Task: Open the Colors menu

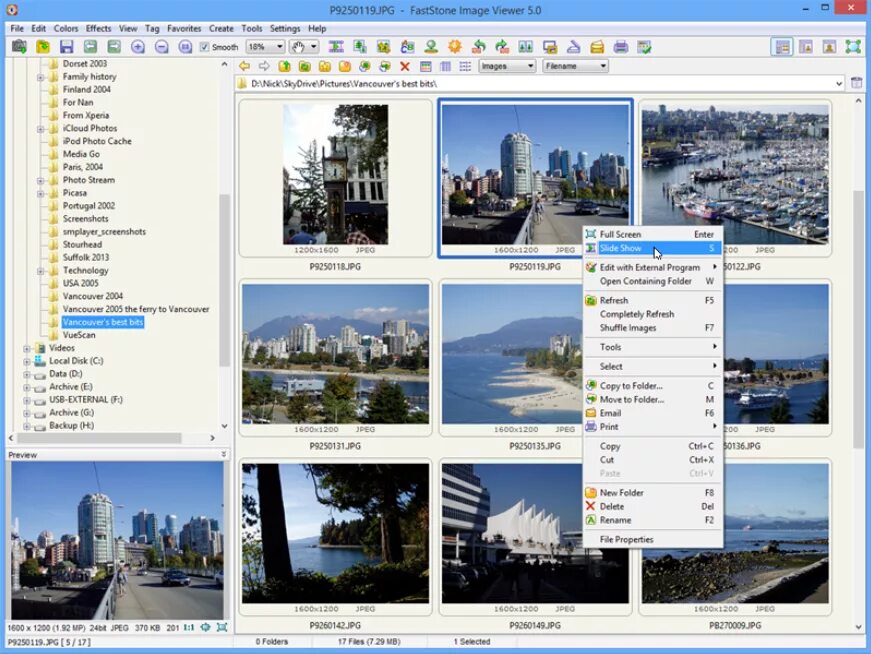Action: (x=66, y=28)
